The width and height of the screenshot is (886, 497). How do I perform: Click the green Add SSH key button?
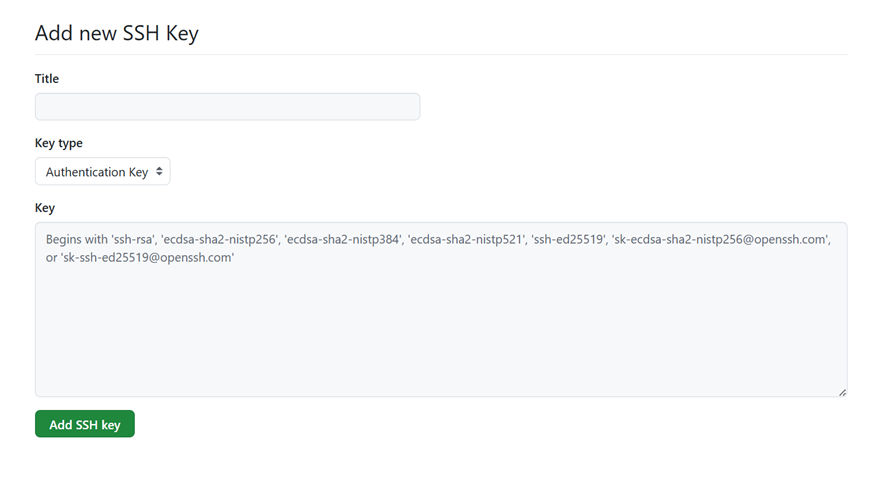(85, 424)
